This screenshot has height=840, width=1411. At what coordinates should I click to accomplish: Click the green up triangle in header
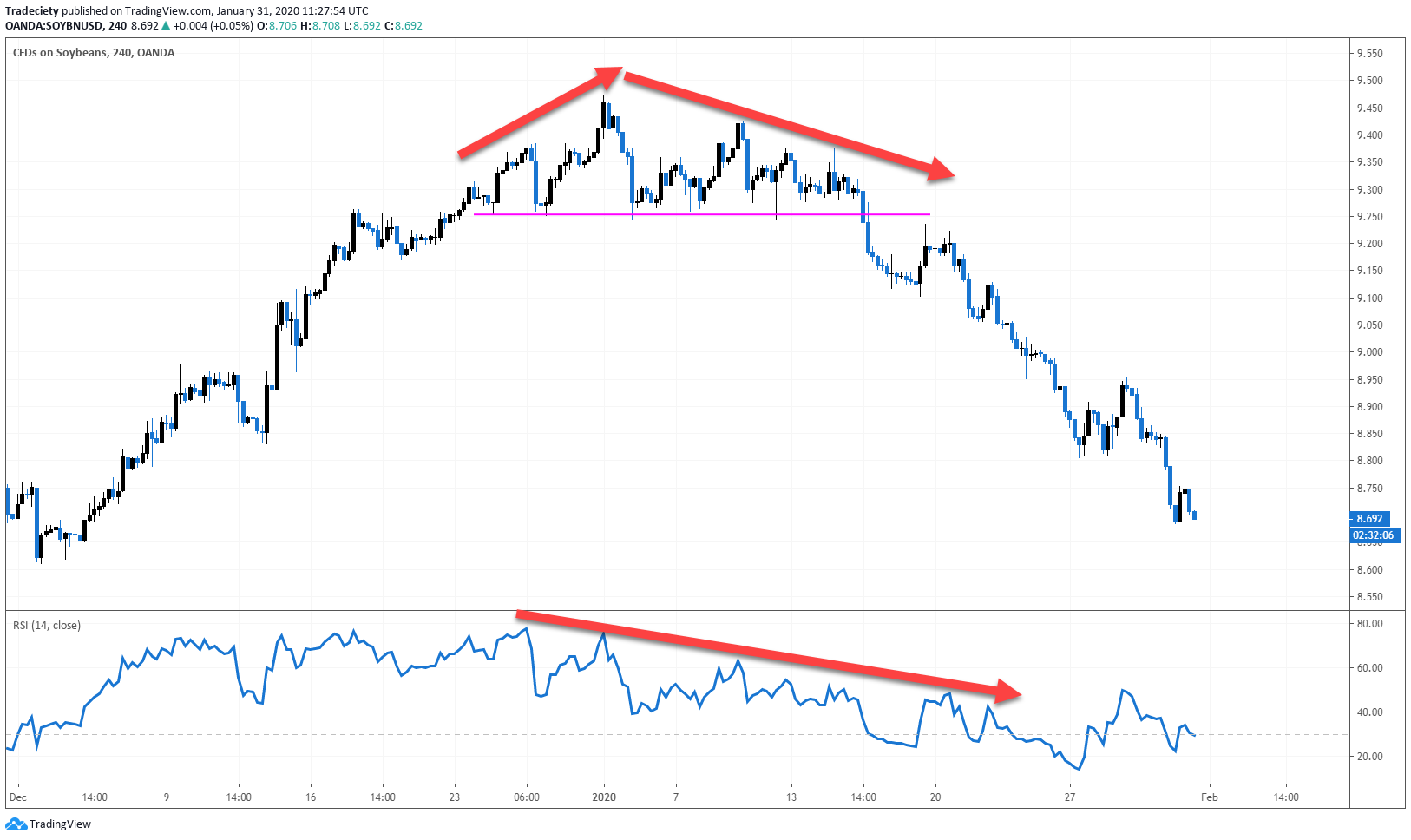click(x=167, y=26)
